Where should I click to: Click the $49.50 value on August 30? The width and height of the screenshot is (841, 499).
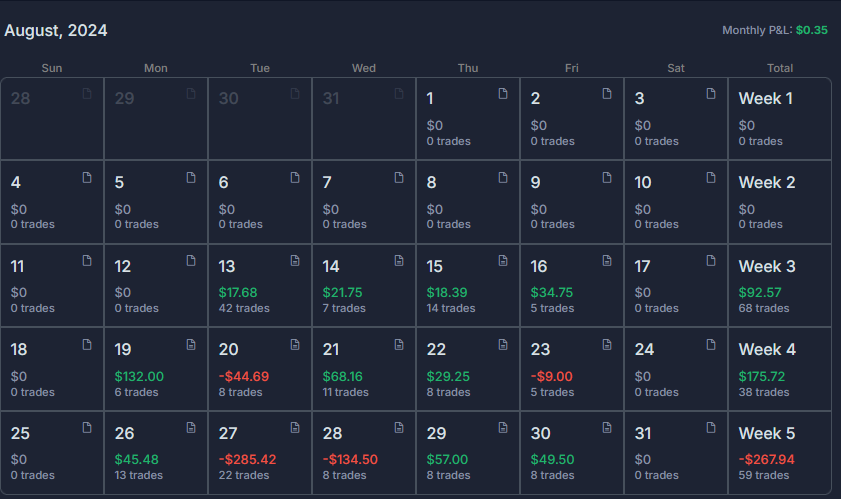552,460
